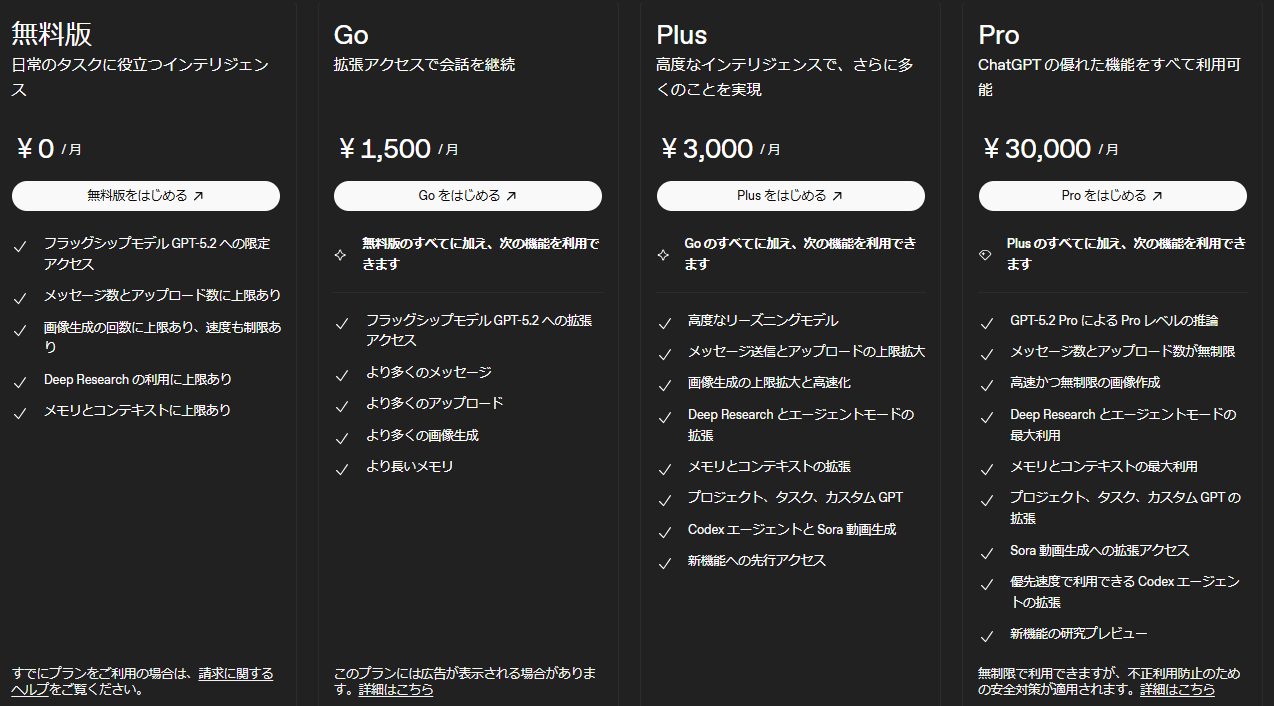This screenshot has height=706, width=1274.
Task: Click the checkmark beside メッセージ数とアップロード数が無制限 in Pro
Action: tap(987, 351)
